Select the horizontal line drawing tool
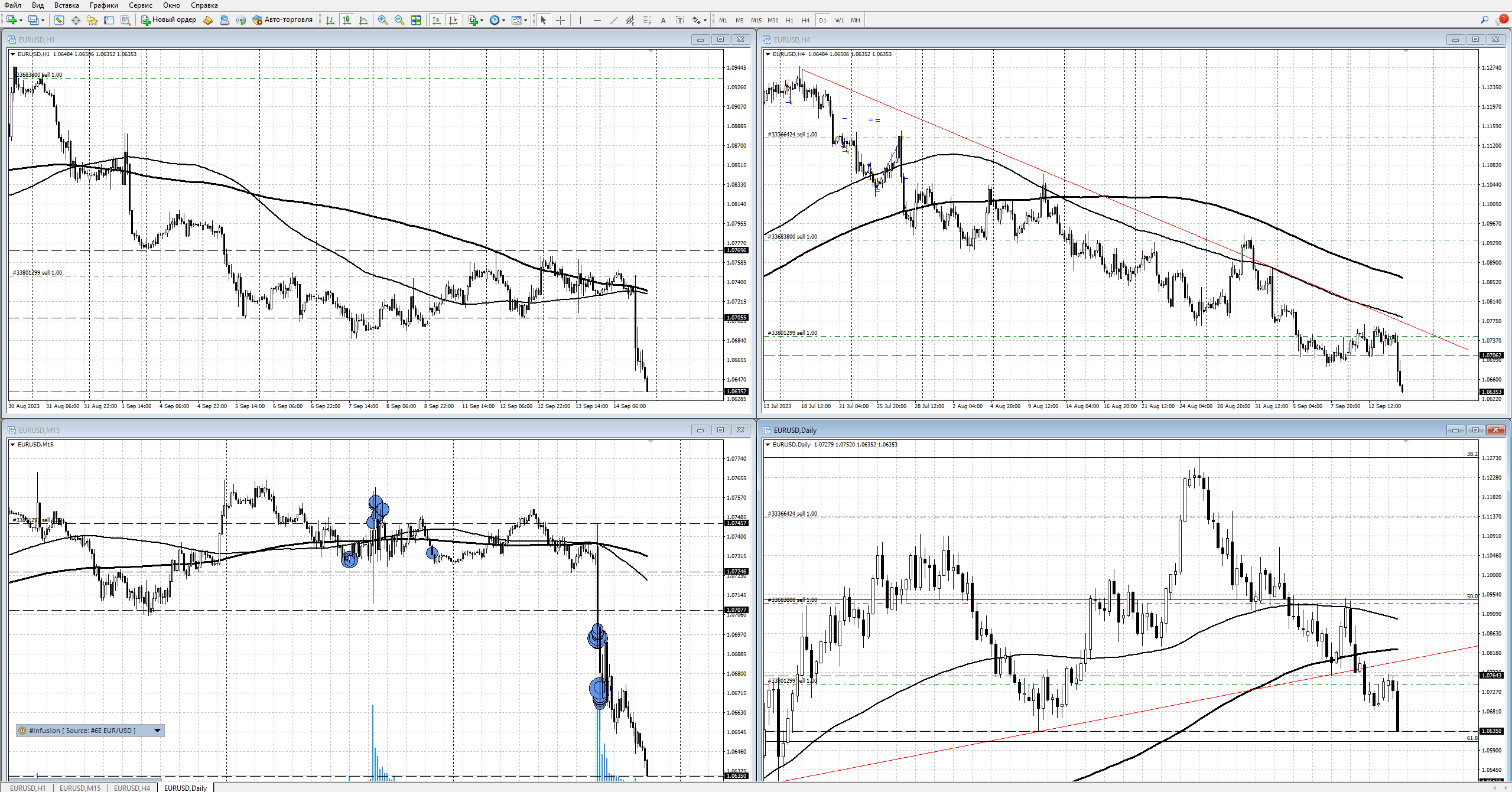This screenshot has width=1512, height=792. tap(597, 20)
